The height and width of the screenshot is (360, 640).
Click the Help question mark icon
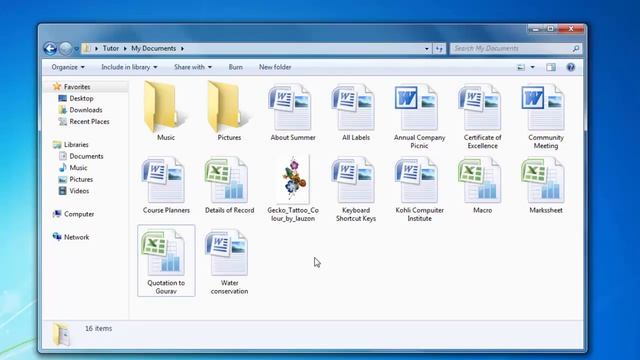571,67
